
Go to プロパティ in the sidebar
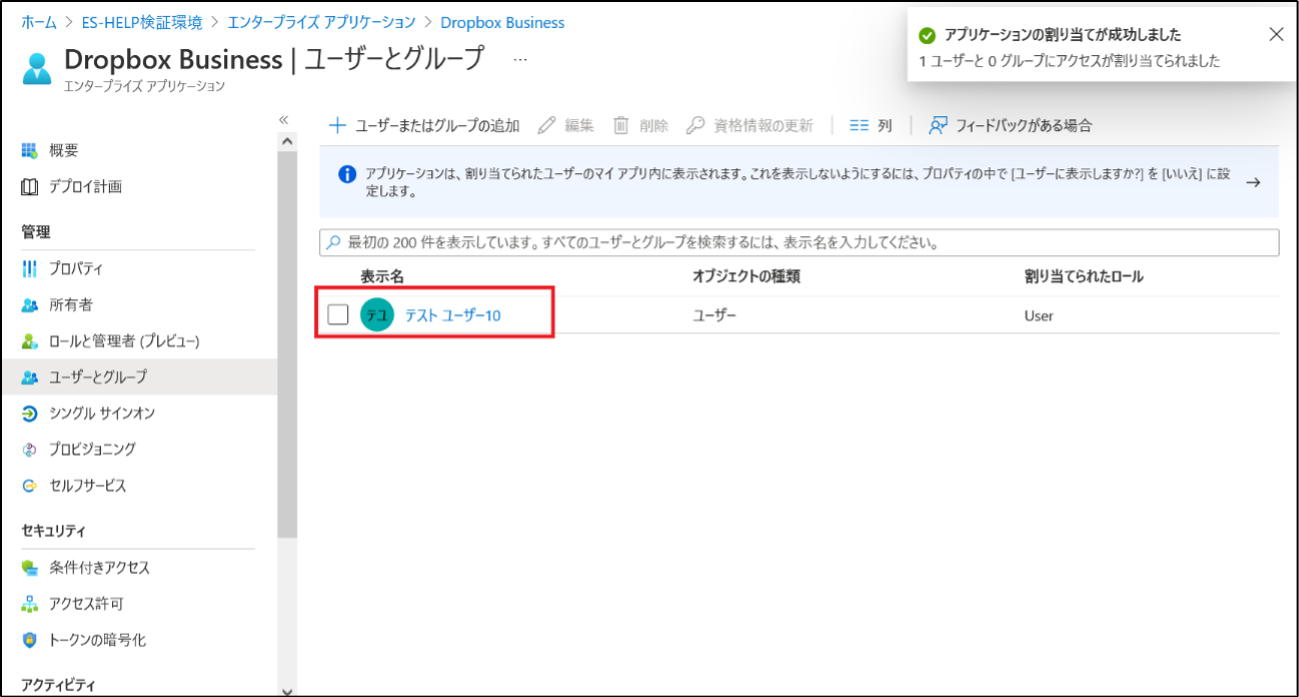pyautogui.click(x=76, y=269)
